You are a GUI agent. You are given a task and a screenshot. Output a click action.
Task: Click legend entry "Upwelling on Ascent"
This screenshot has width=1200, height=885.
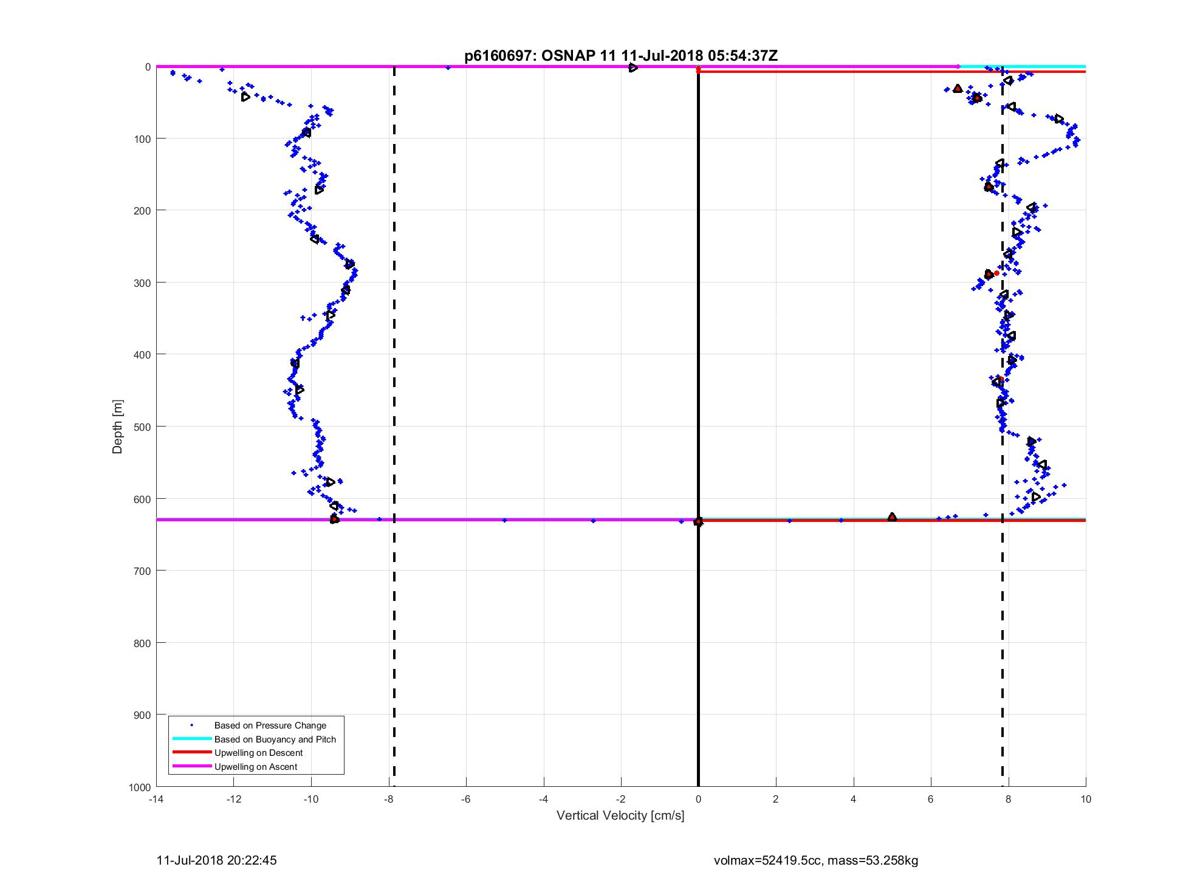tap(255, 767)
